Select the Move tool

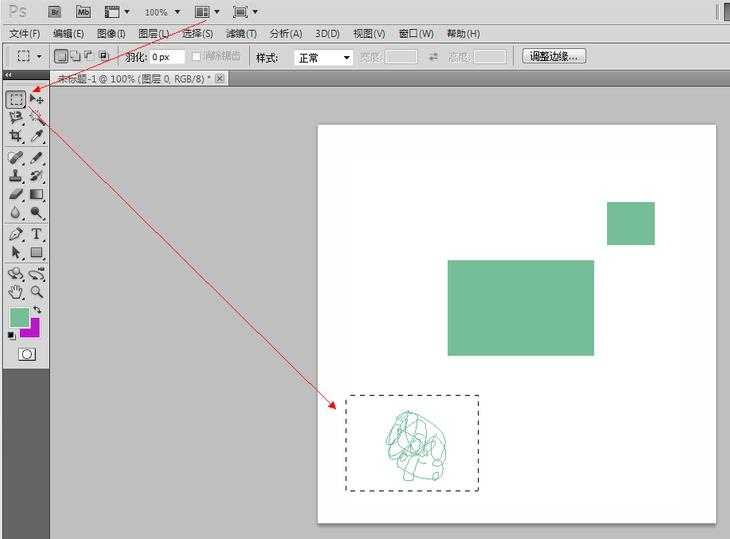pos(37,99)
